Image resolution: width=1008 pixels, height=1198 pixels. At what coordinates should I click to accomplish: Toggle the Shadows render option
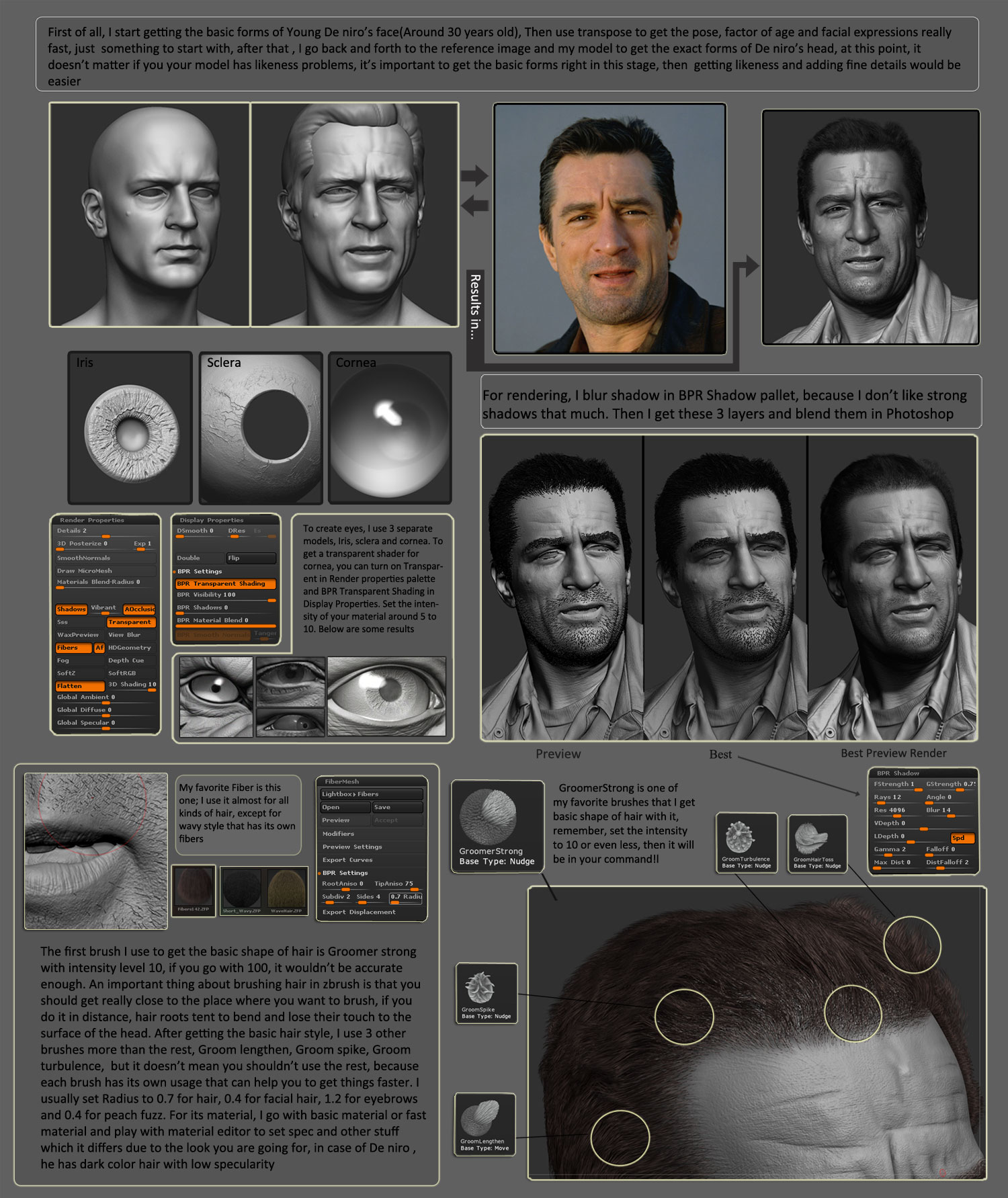tap(71, 609)
